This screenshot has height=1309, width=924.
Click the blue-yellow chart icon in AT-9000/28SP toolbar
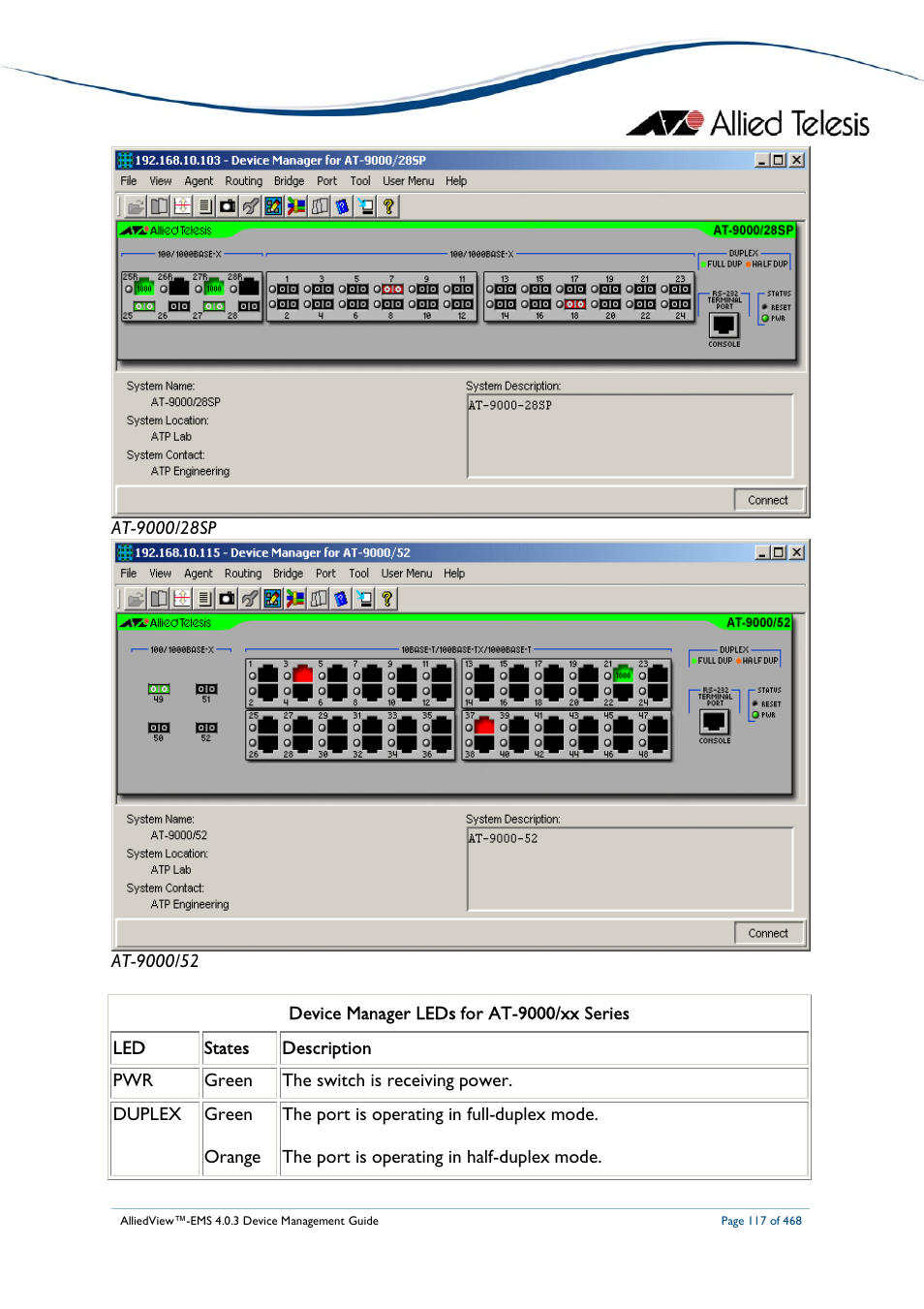tap(273, 206)
